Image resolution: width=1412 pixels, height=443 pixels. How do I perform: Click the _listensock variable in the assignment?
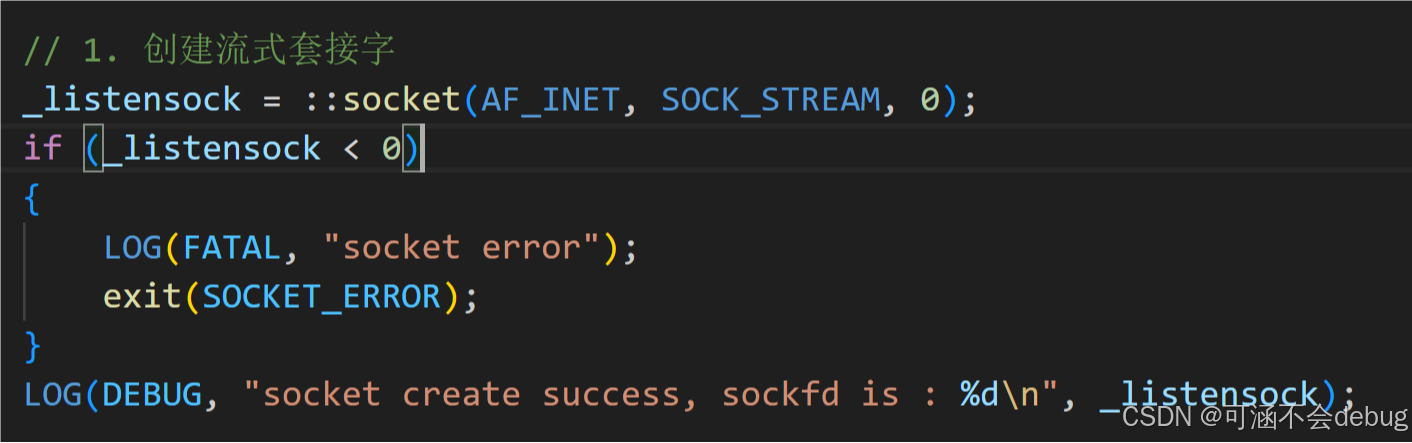pos(132,100)
